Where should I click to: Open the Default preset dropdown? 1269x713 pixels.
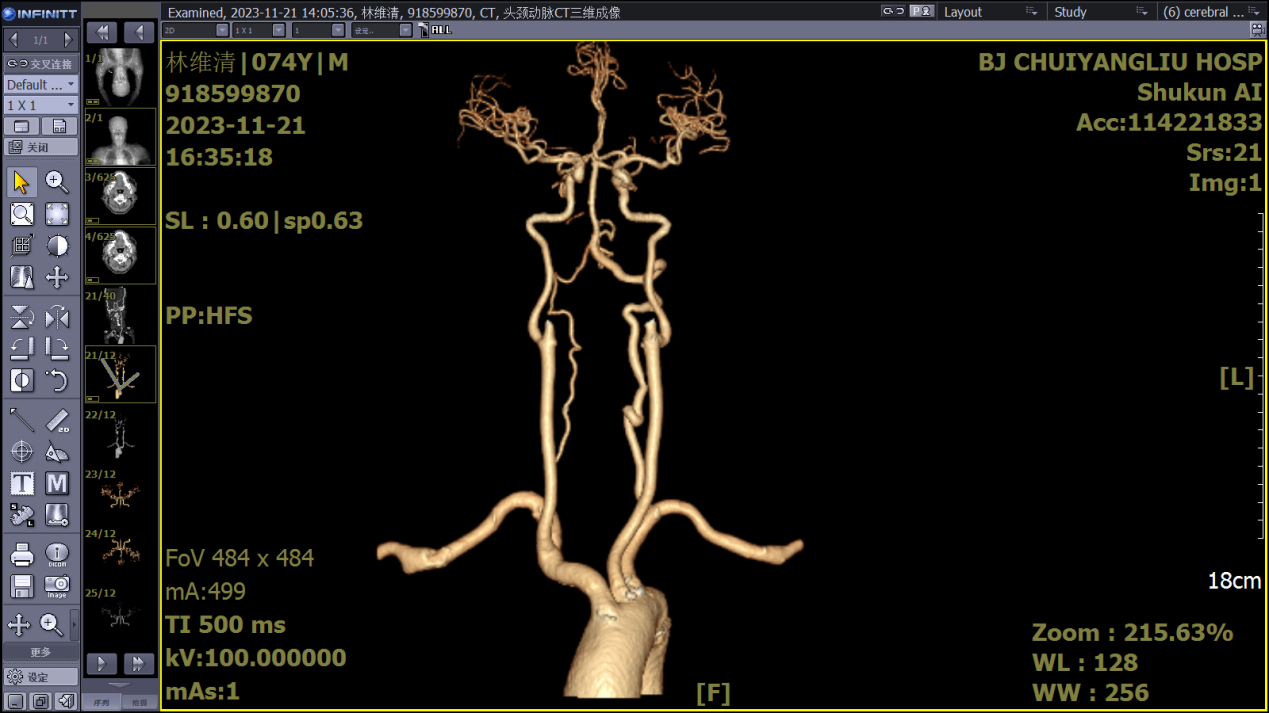pyautogui.click(x=40, y=85)
